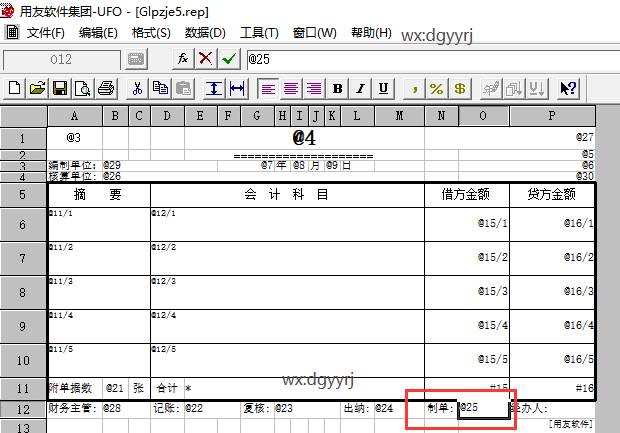The width and height of the screenshot is (620, 433).
Task: Select column header P
Action: pos(552,116)
